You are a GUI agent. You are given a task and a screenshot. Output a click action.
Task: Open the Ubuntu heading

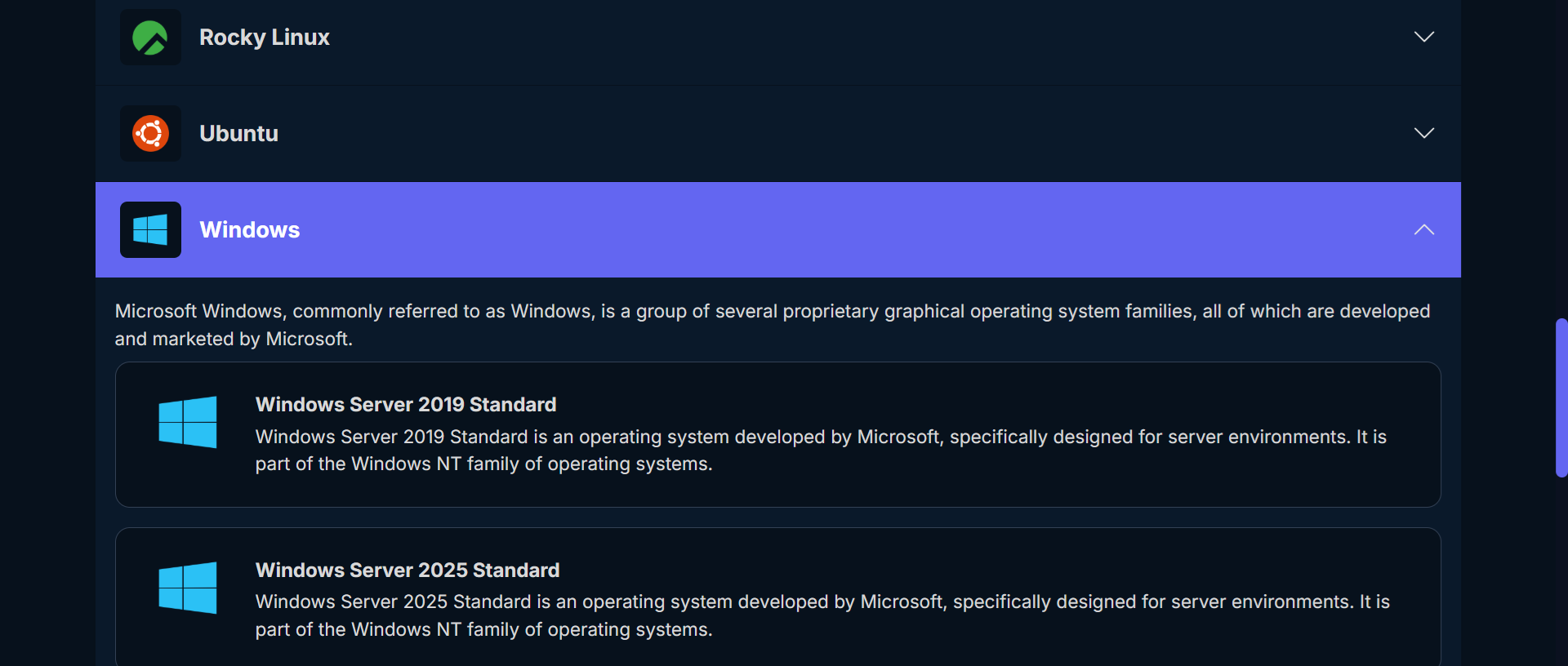pos(238,133)
